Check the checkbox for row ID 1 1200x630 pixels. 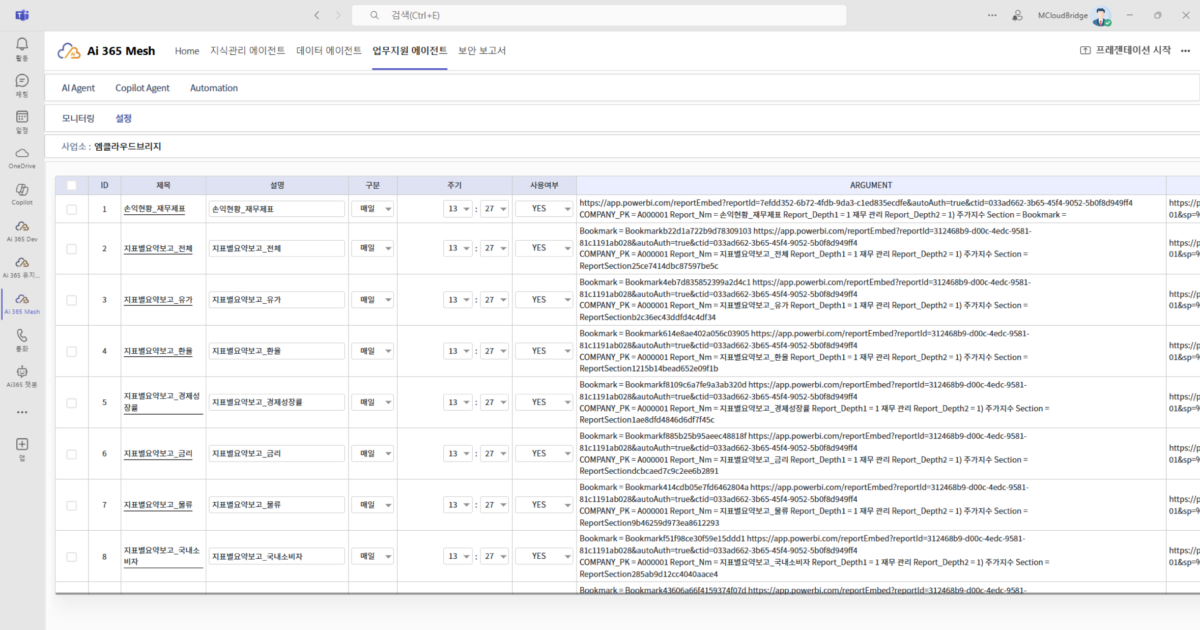[x=71, y=209]
